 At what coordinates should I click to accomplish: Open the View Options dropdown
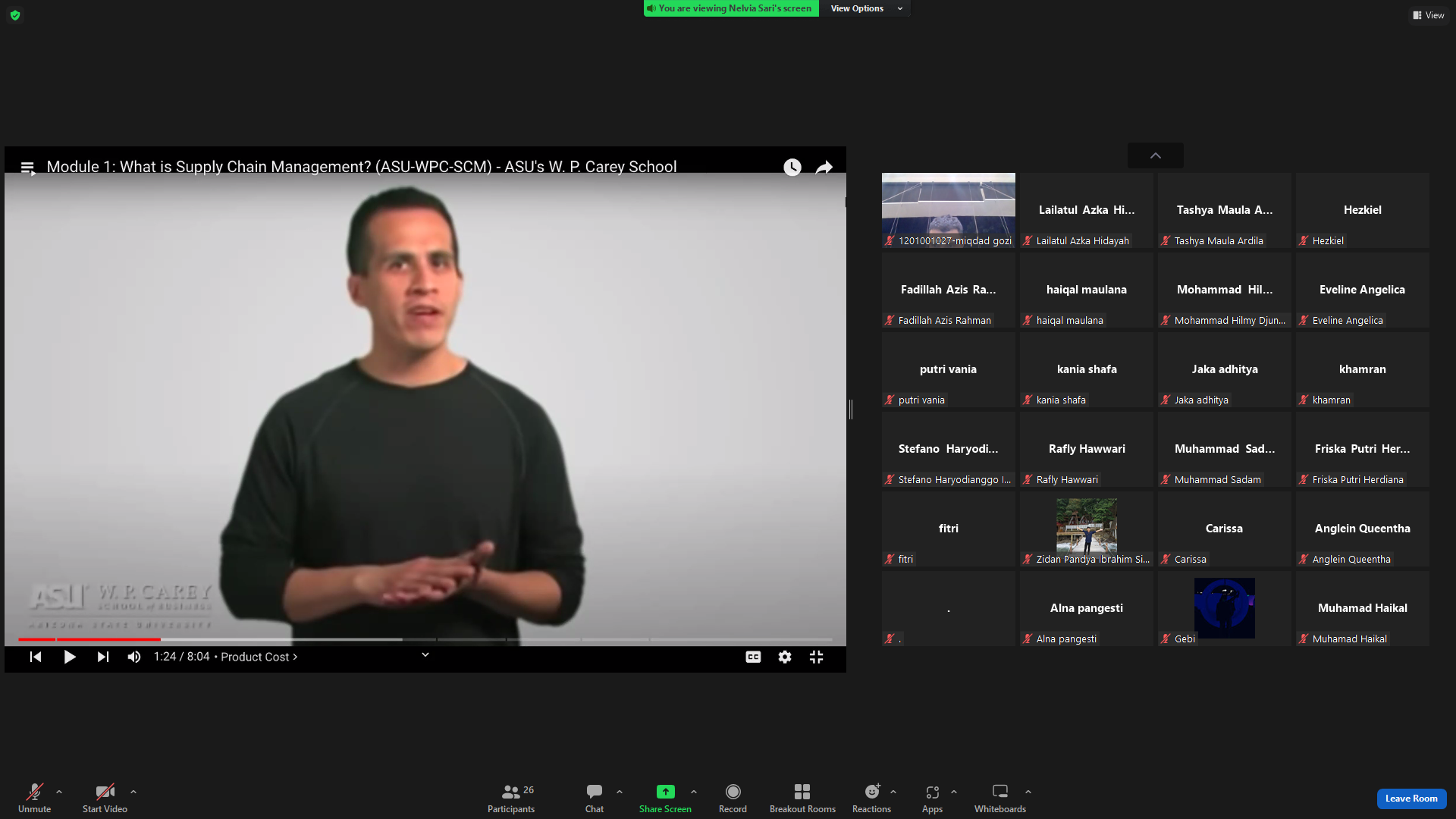866,8
